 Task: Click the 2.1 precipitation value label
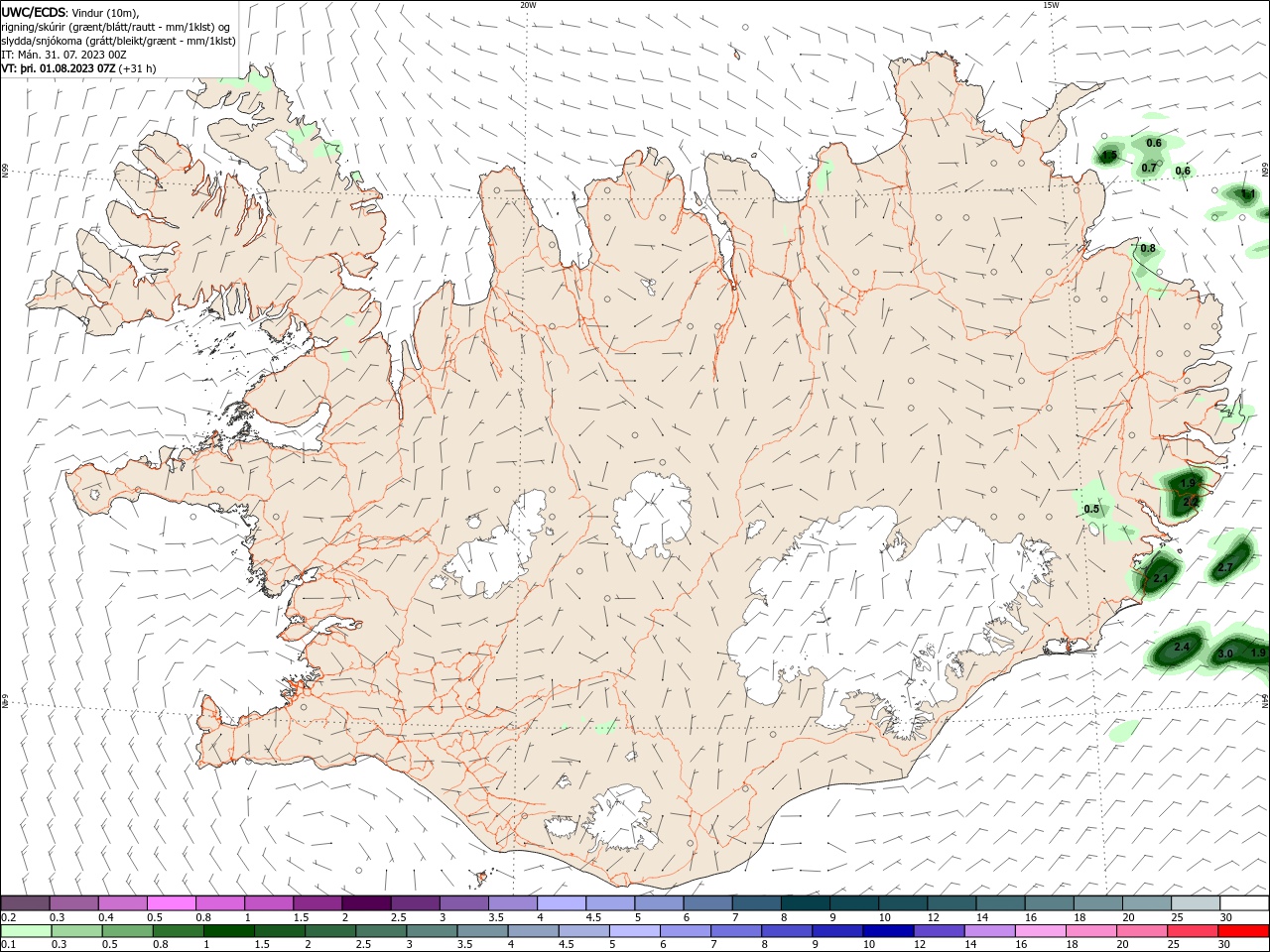[1161, 577]
